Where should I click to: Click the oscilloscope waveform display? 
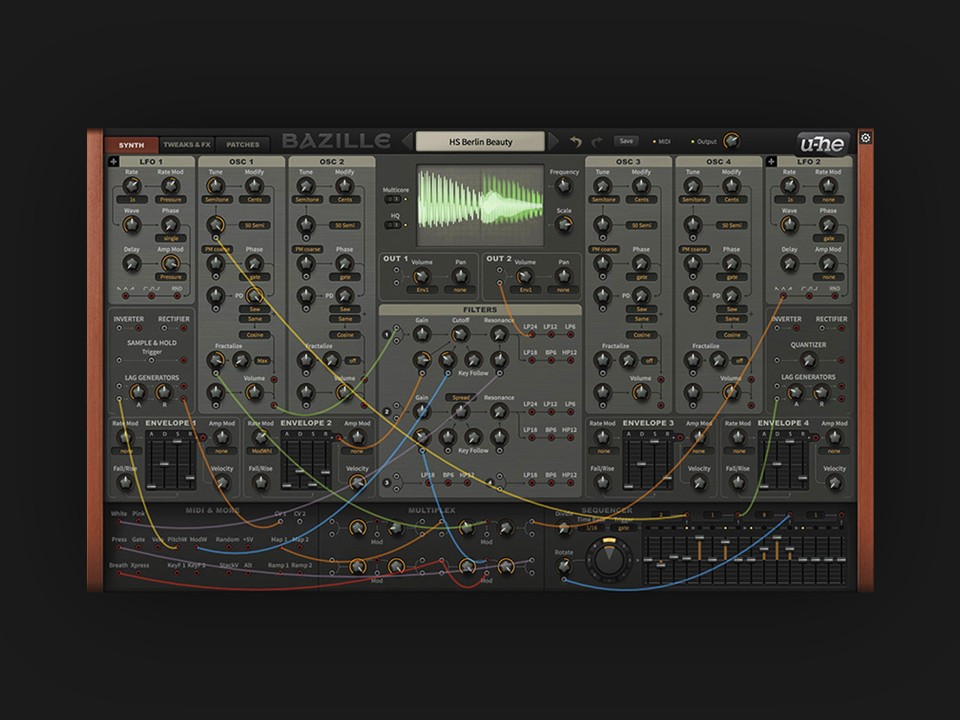[480, 205]
